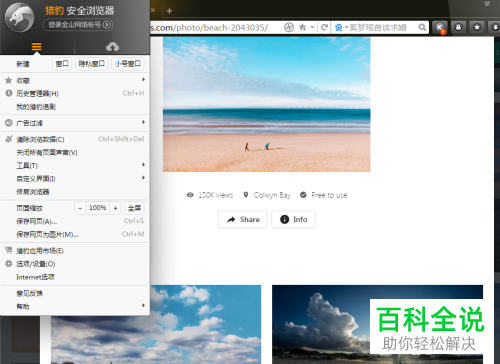Click the K toolbar icon with orange badge
This screenshot has width=500, height=364.
(x=440, y=28)
